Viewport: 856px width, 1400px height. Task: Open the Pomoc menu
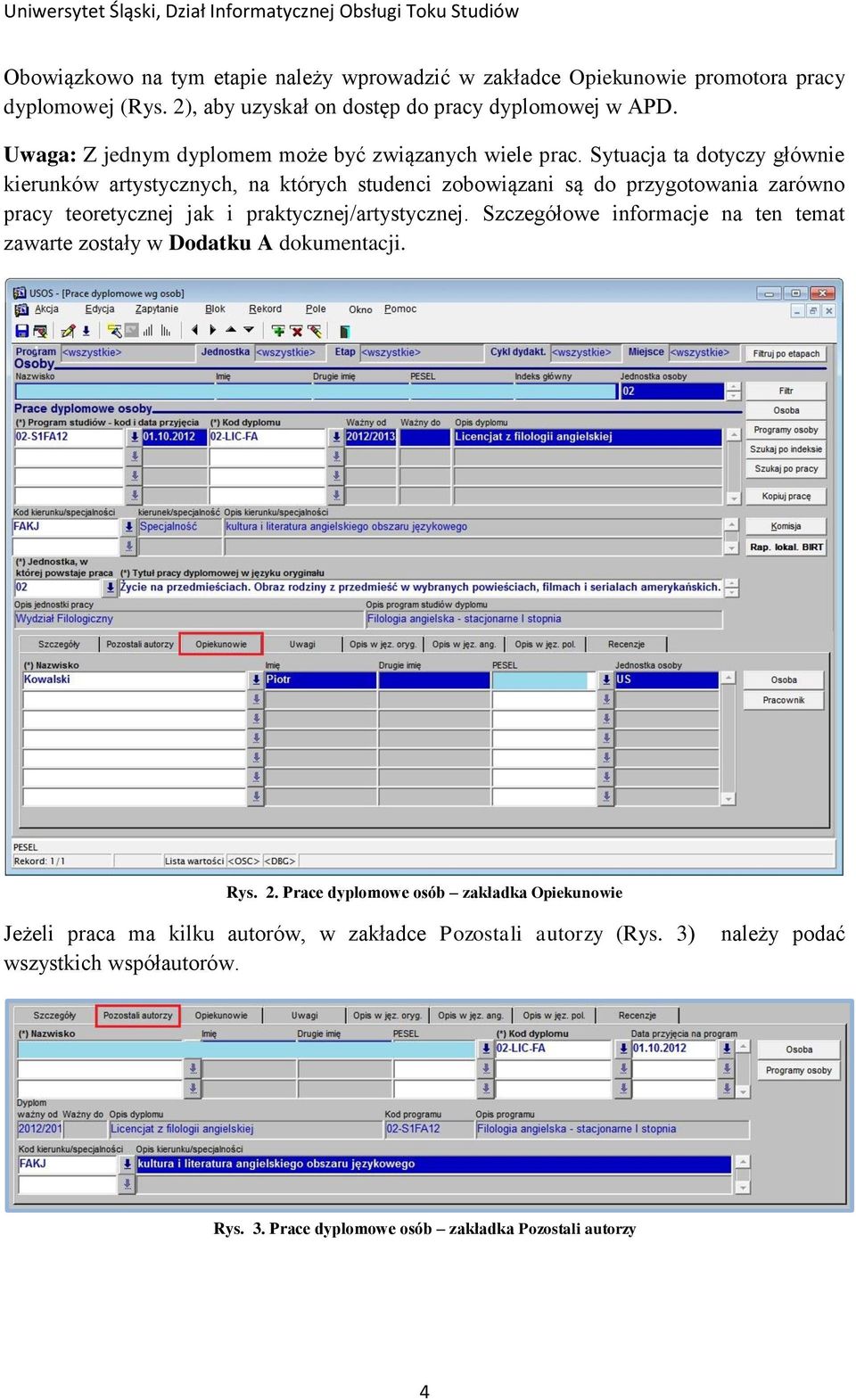400,309
